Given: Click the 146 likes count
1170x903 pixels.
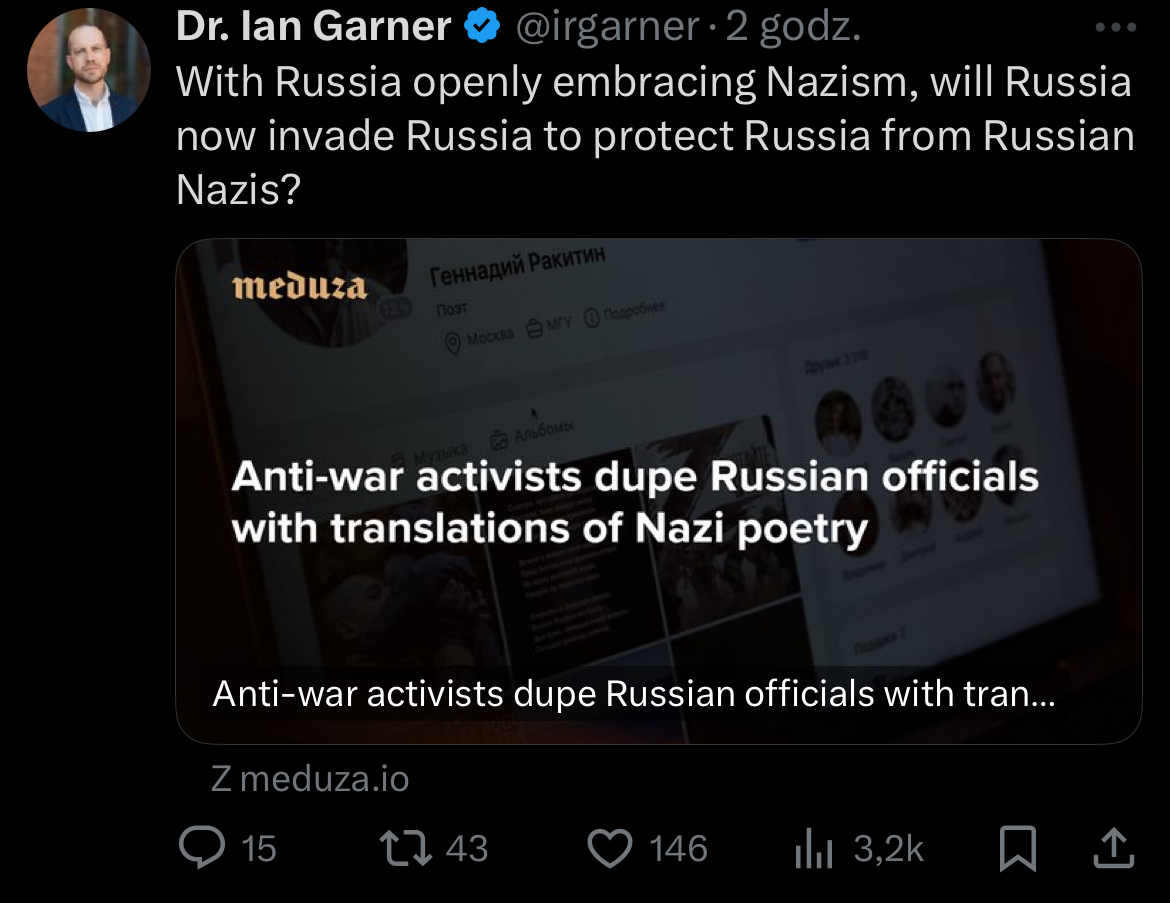Looking at the screenshot, I should (x=678, y=849).
